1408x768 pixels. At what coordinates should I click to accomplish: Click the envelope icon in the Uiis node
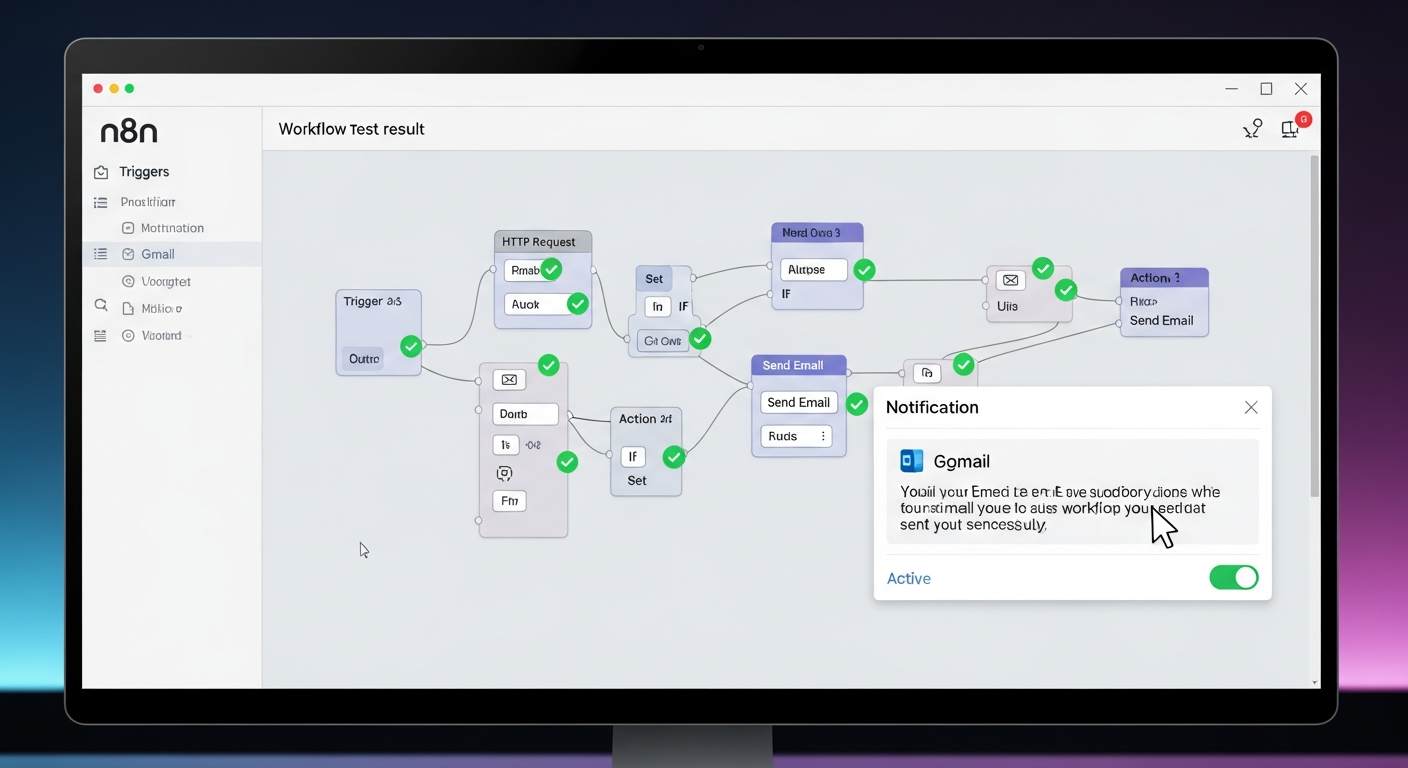coord(1010,280)
